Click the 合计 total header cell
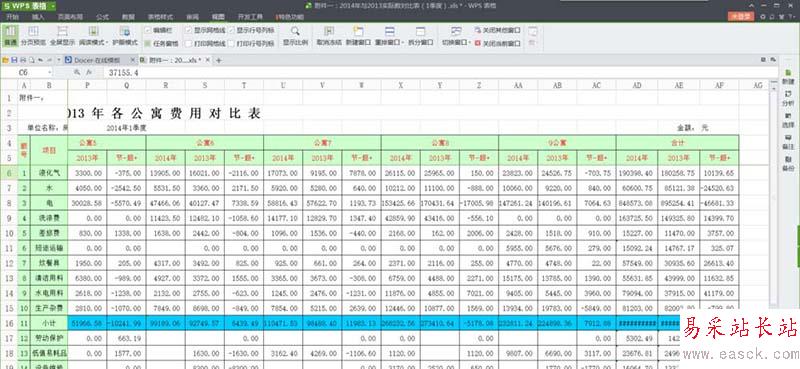The height and width of the screenshot is (369, 800). pyautogui.click(x=678, y=143)
